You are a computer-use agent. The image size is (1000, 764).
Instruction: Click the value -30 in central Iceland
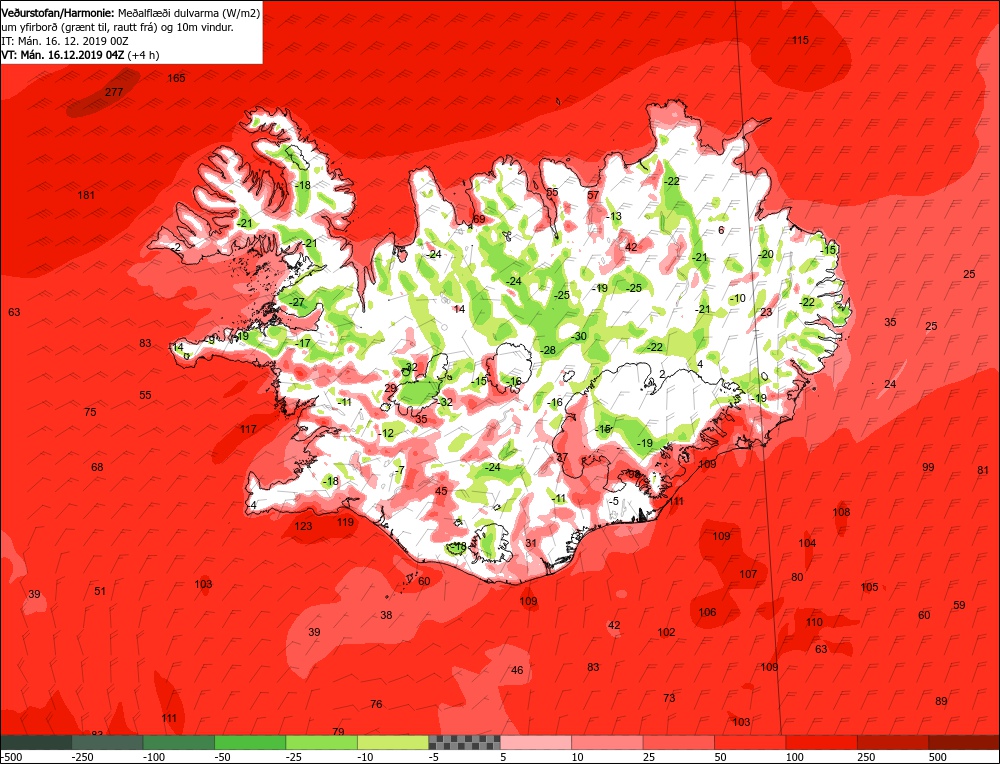tap(578, 336)
